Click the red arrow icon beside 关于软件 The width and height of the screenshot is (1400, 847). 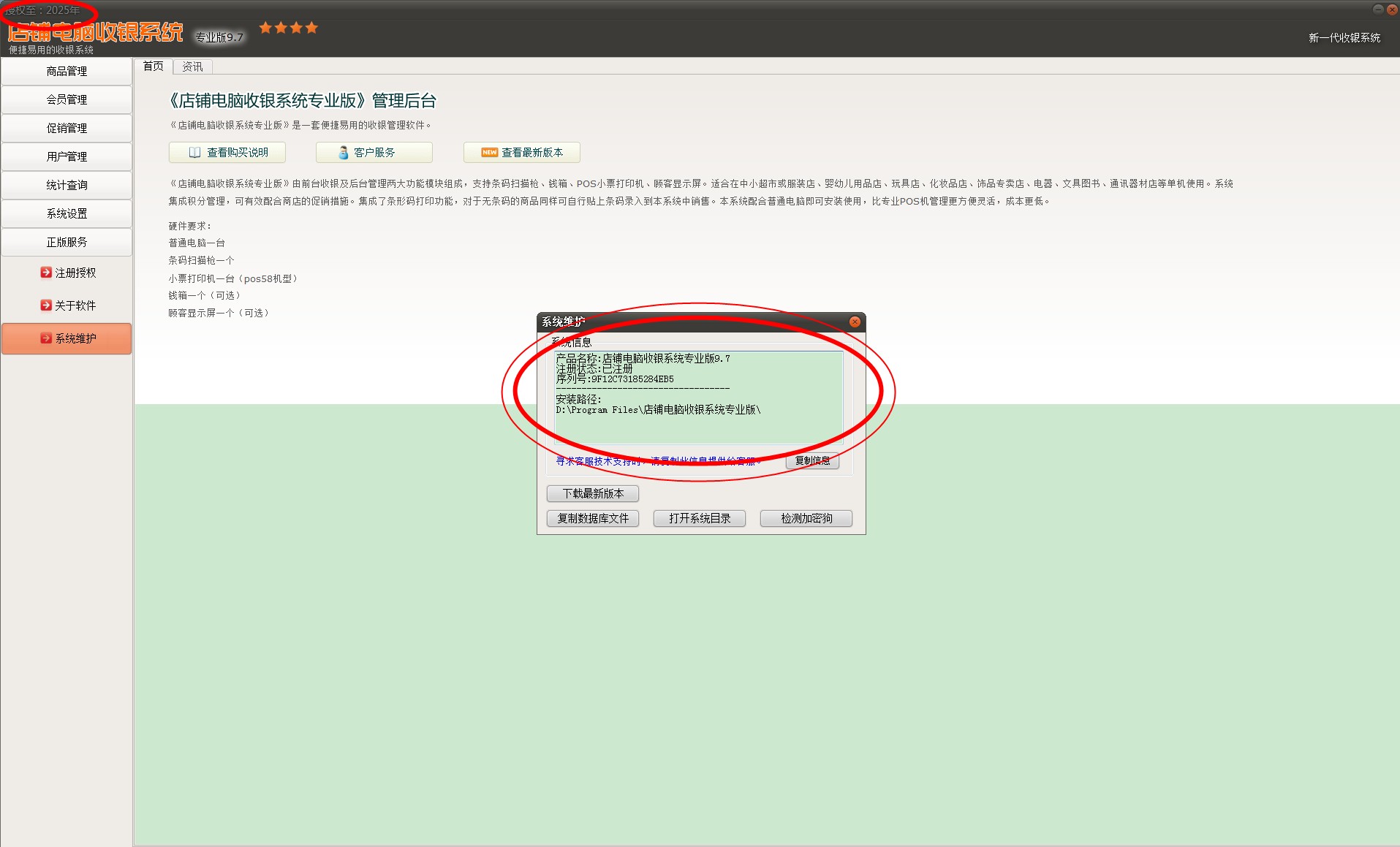(46, 305)
